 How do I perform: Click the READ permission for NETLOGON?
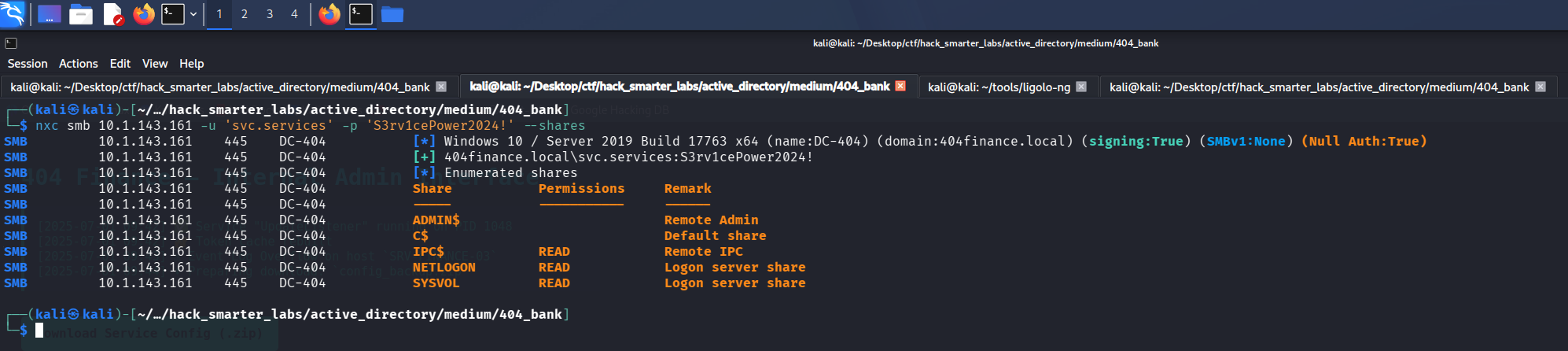554,268
